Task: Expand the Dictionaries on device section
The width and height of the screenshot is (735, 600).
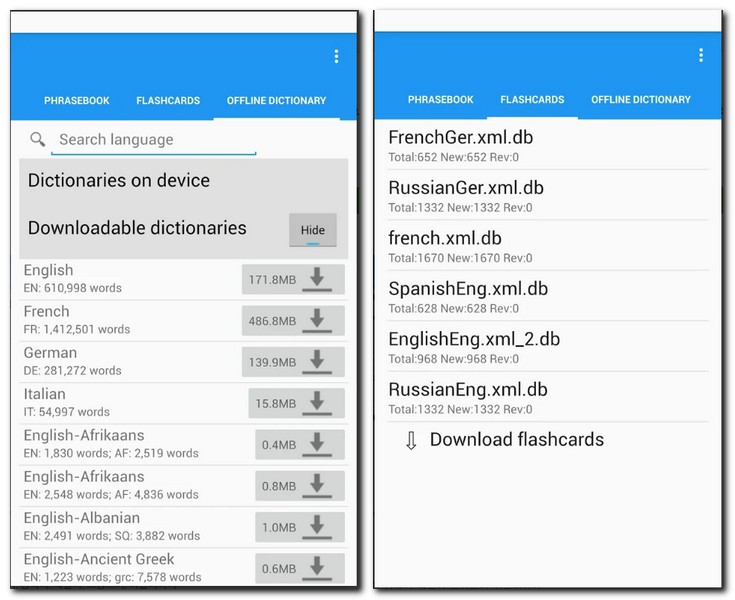Action: point(119,181)
